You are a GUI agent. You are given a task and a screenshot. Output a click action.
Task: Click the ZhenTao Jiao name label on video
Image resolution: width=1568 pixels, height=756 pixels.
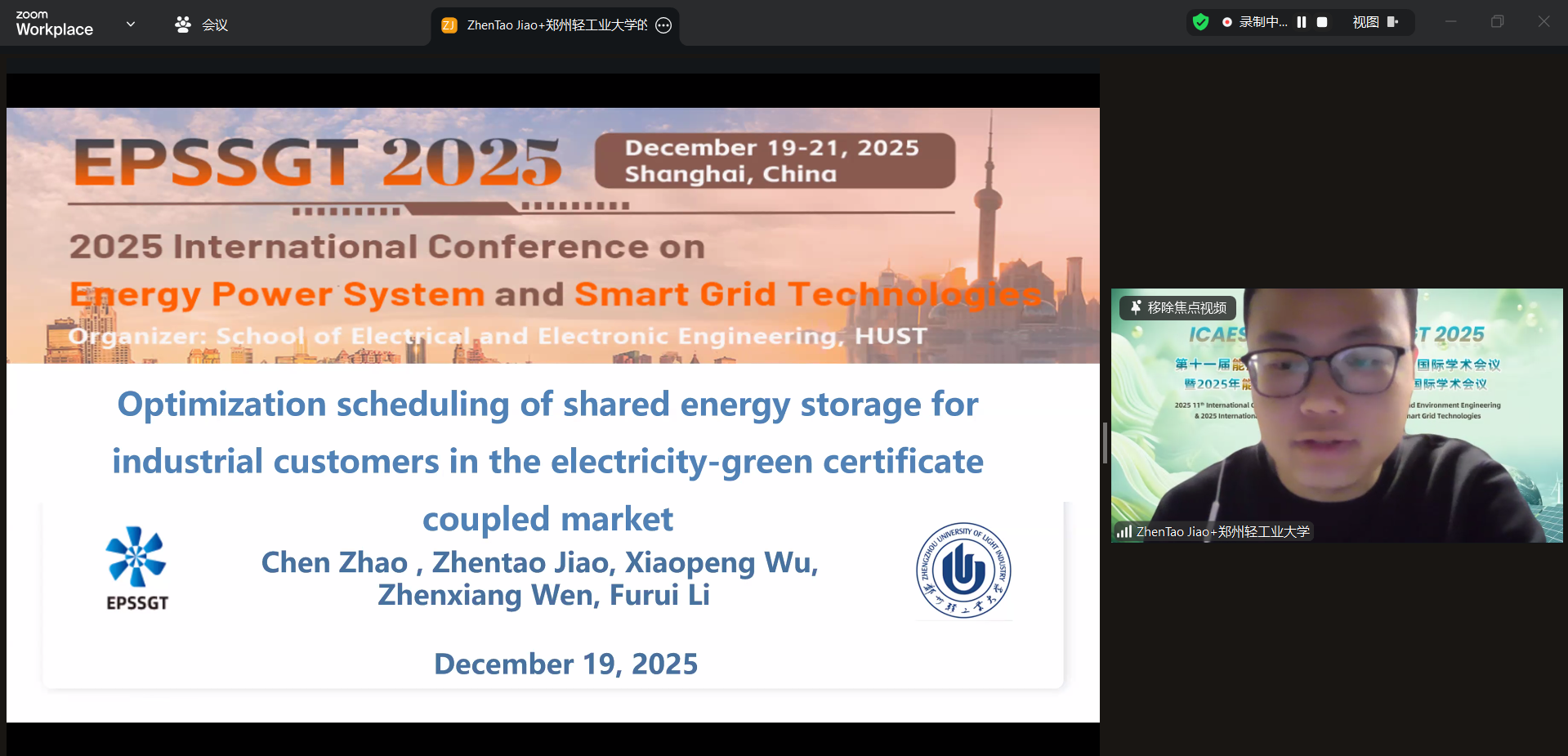click(x=1222, y=531)
